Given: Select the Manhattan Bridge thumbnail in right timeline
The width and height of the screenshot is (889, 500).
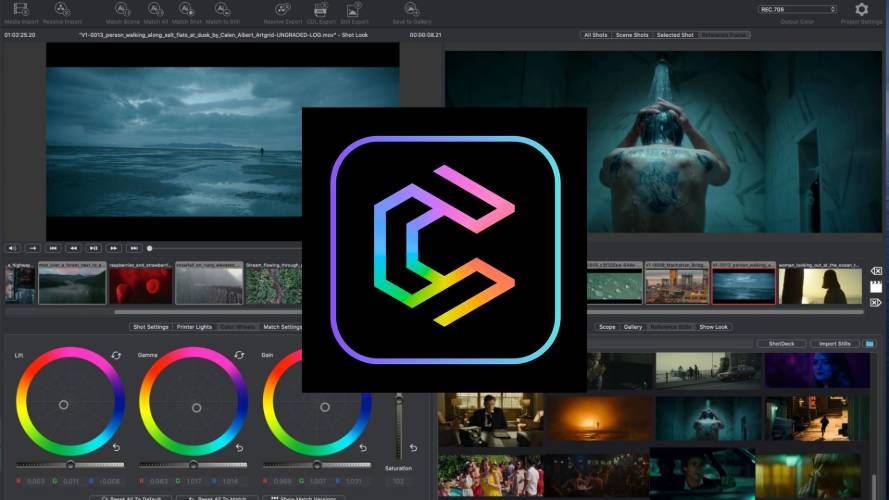Looking at the screenshot, I should point(677,283).
